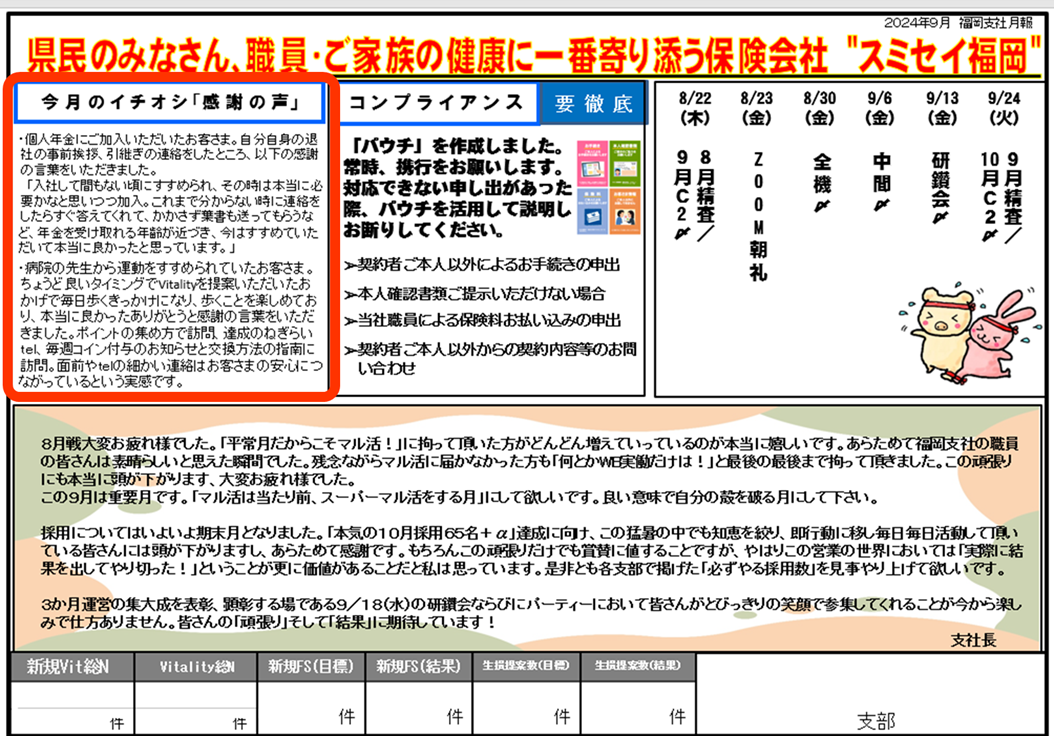This screenshot has height=736, width=1054.
Task: Click the "Vitality総N" table header
Action: [196, 667]
